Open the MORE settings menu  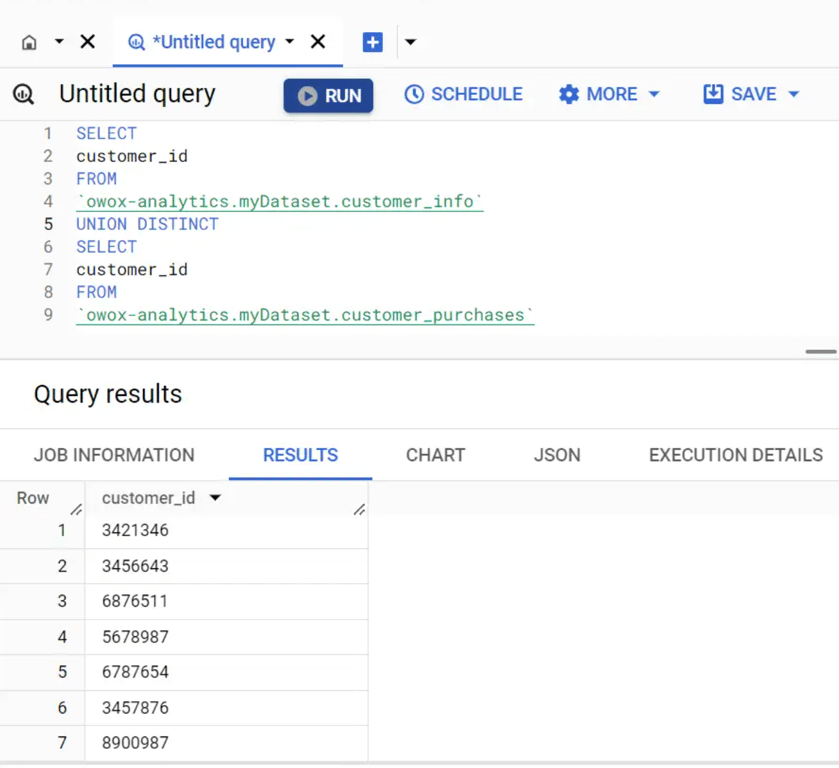[609, 94]
